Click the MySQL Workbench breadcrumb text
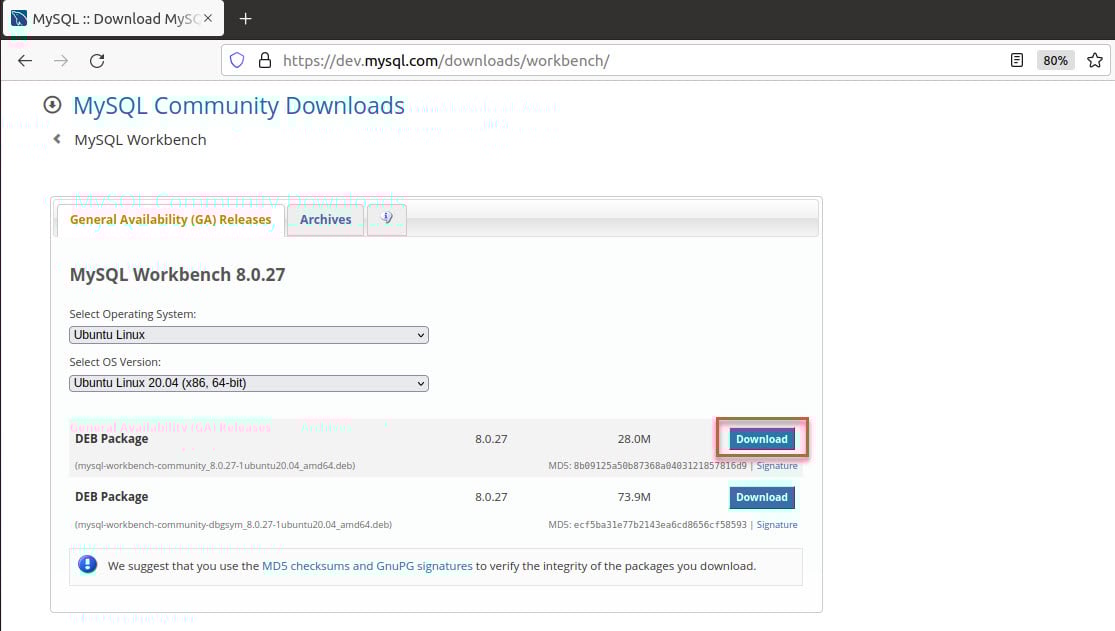The width and height of the screenshot is (1115, 631). click(x=140, y=140)
